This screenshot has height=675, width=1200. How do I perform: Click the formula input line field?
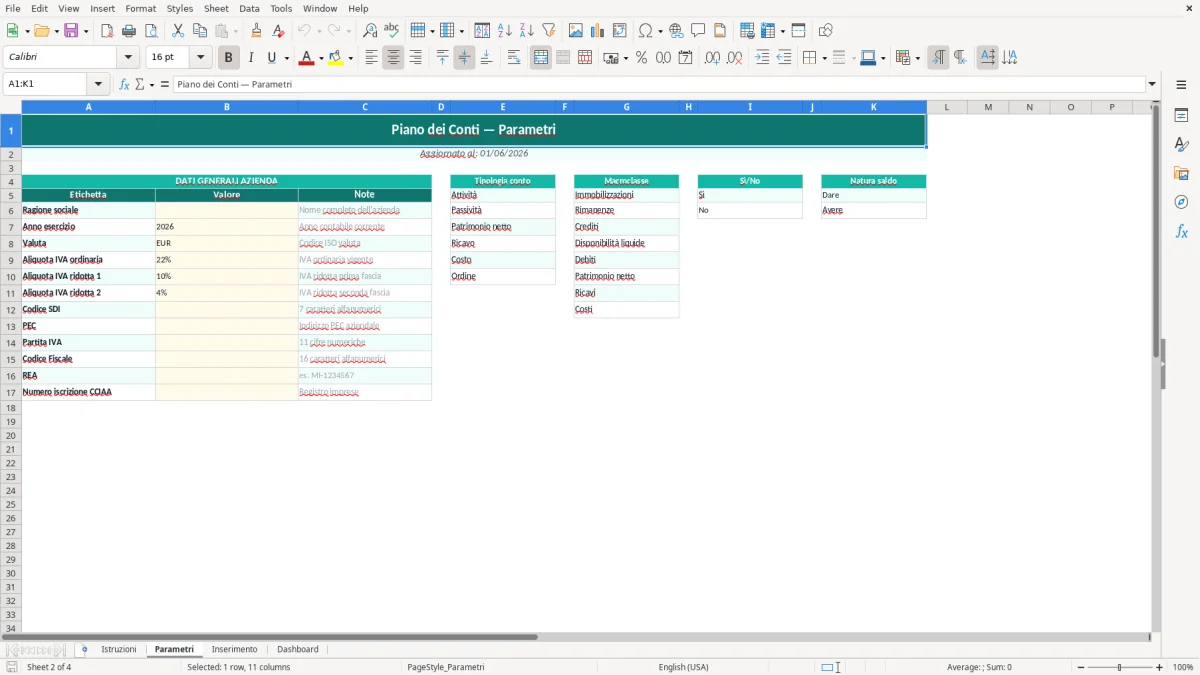[x=659, y=84]
